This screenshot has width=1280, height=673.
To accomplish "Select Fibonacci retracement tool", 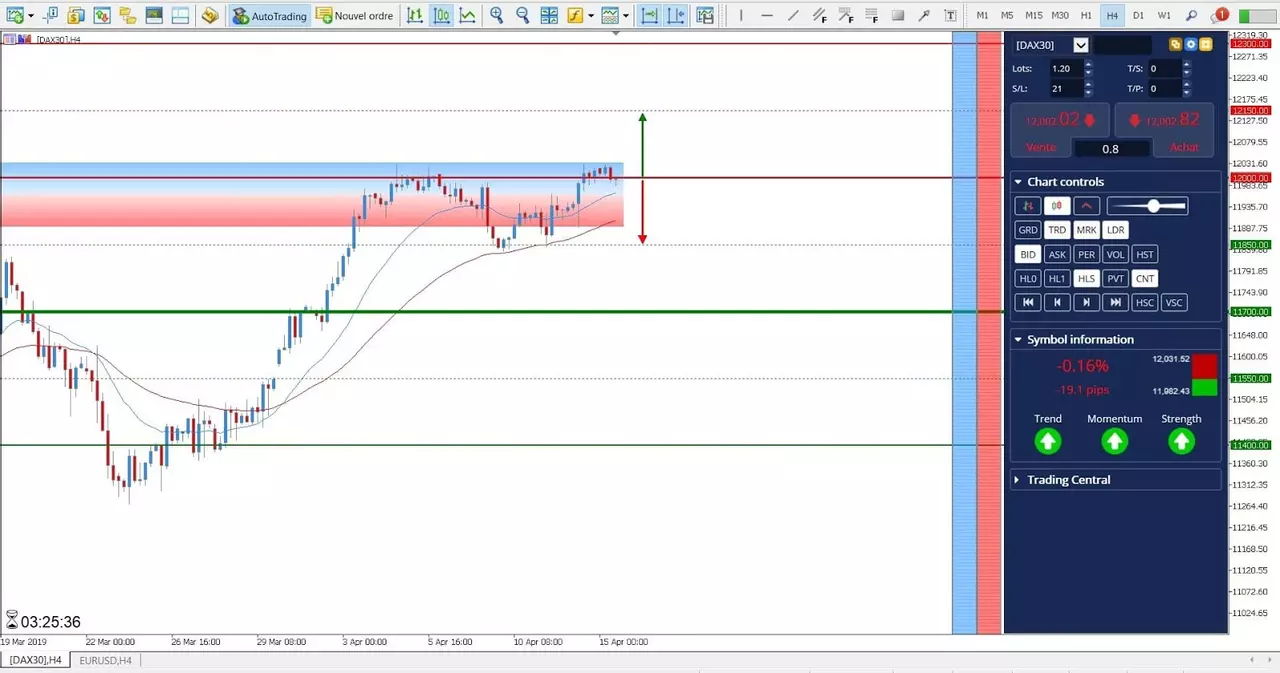I will click(872, 16).
